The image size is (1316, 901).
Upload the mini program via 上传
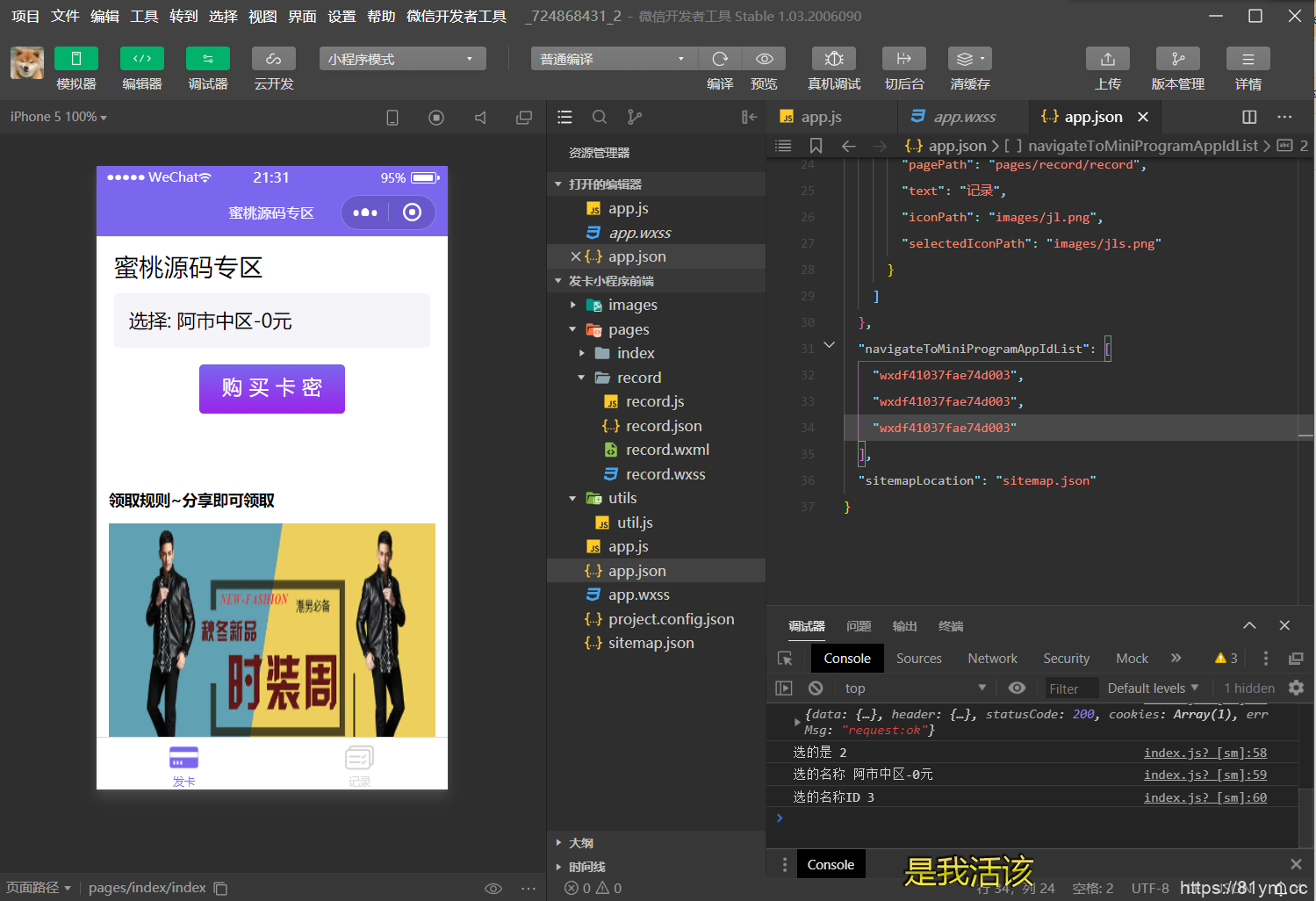click(1107, 58)
